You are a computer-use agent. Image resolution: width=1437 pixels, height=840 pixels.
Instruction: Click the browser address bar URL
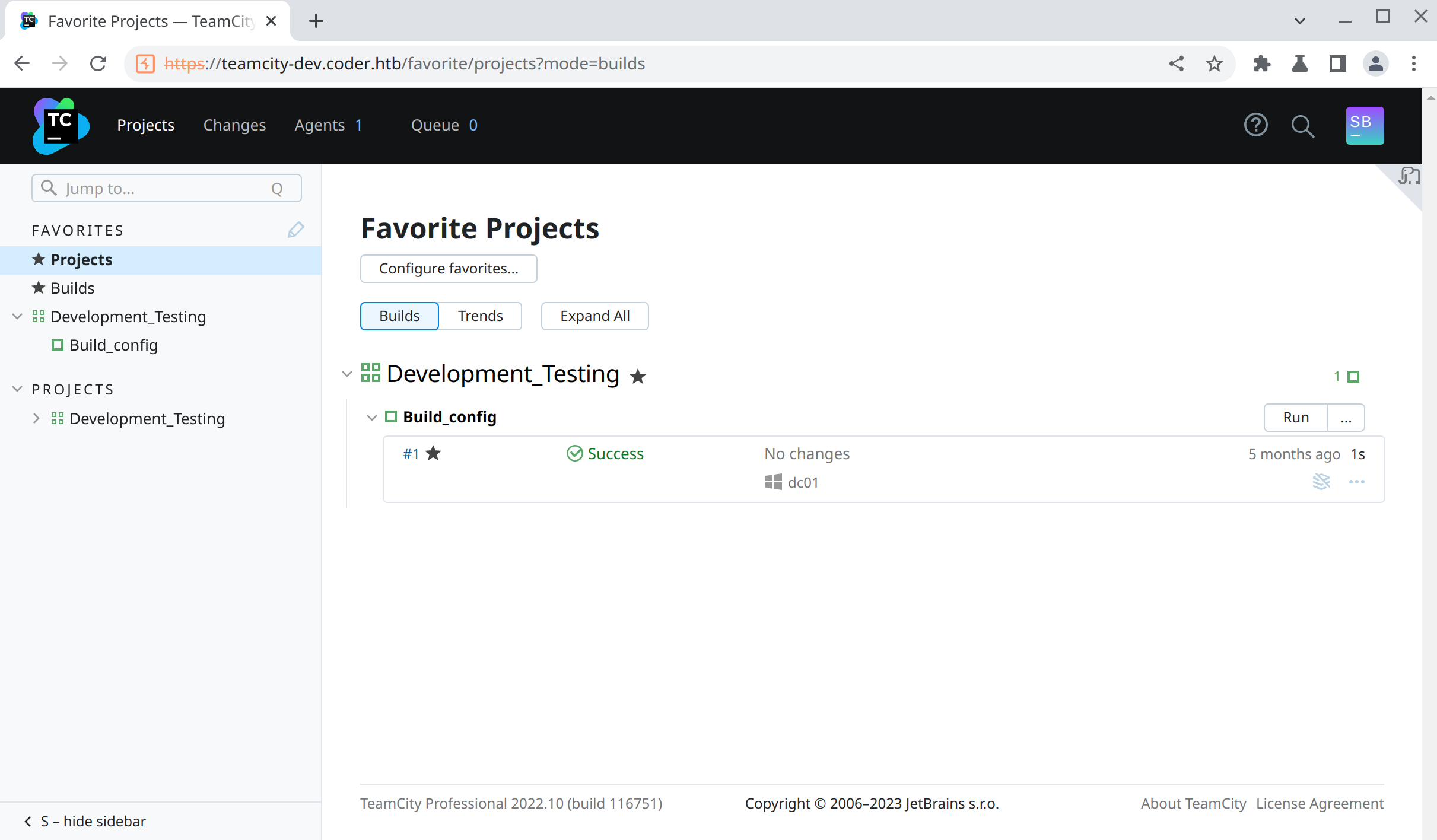[404, 63]
